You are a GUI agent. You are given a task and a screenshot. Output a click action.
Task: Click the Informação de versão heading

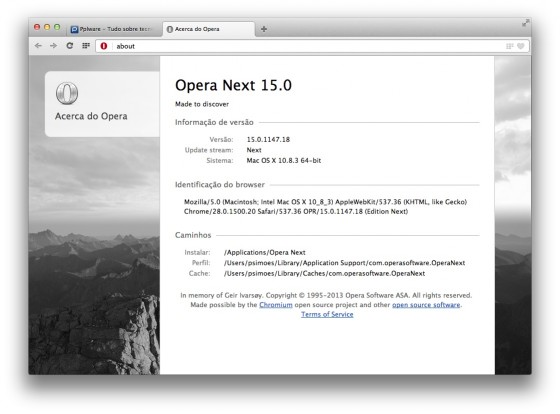(x=214, y=122)
